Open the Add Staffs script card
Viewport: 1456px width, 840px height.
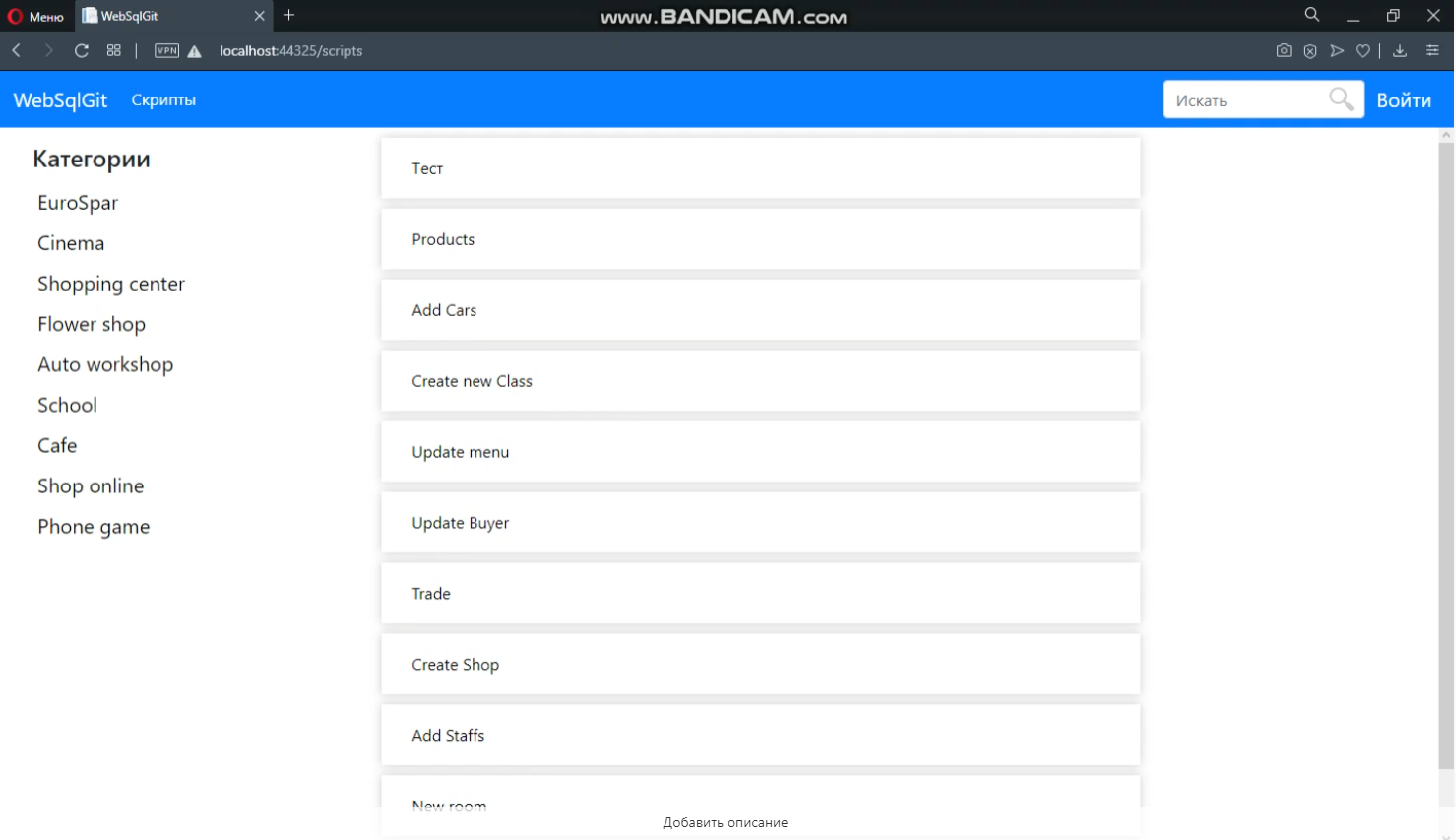[761, 736]
